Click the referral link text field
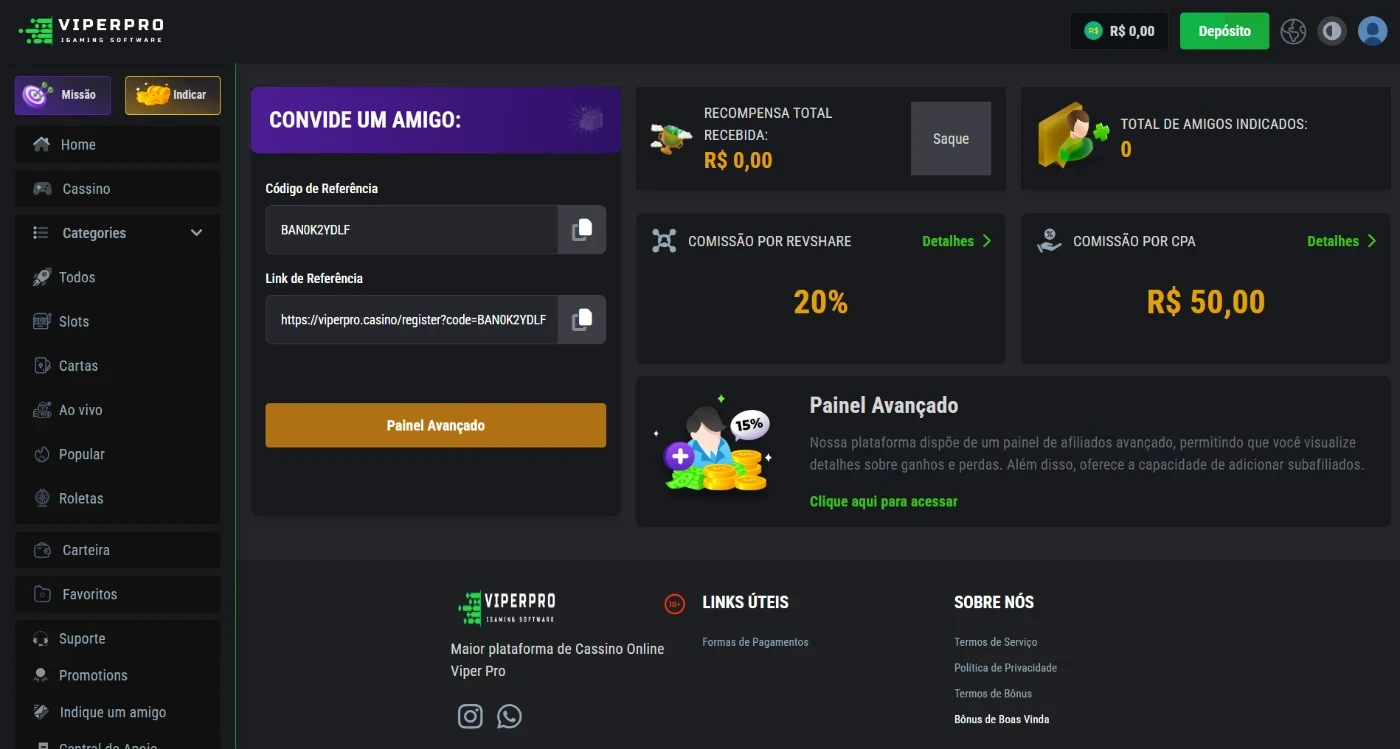This screenshot has height=749, width=1400. coord(412,320)
